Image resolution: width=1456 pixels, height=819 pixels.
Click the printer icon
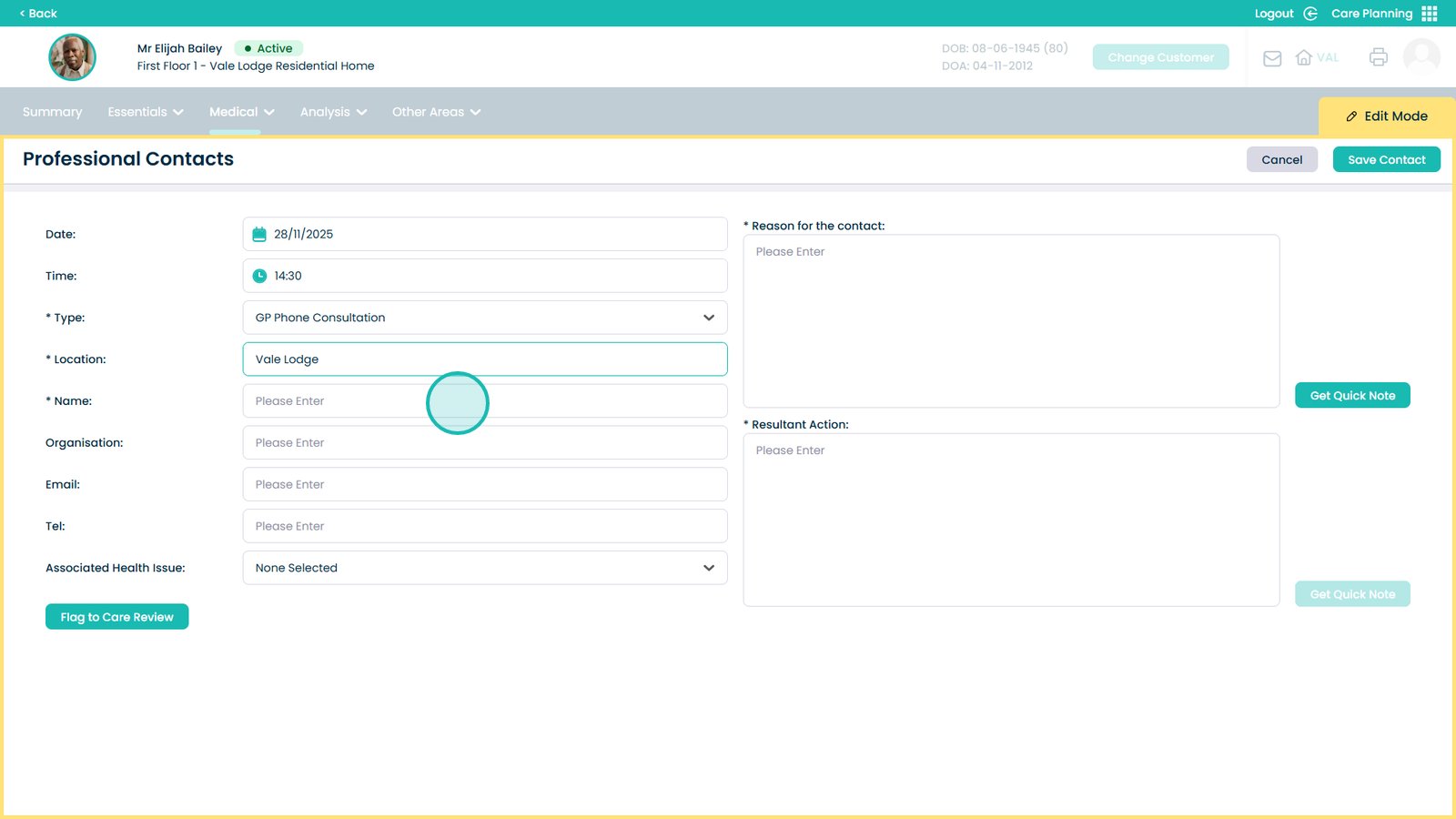click(1378, 57)
